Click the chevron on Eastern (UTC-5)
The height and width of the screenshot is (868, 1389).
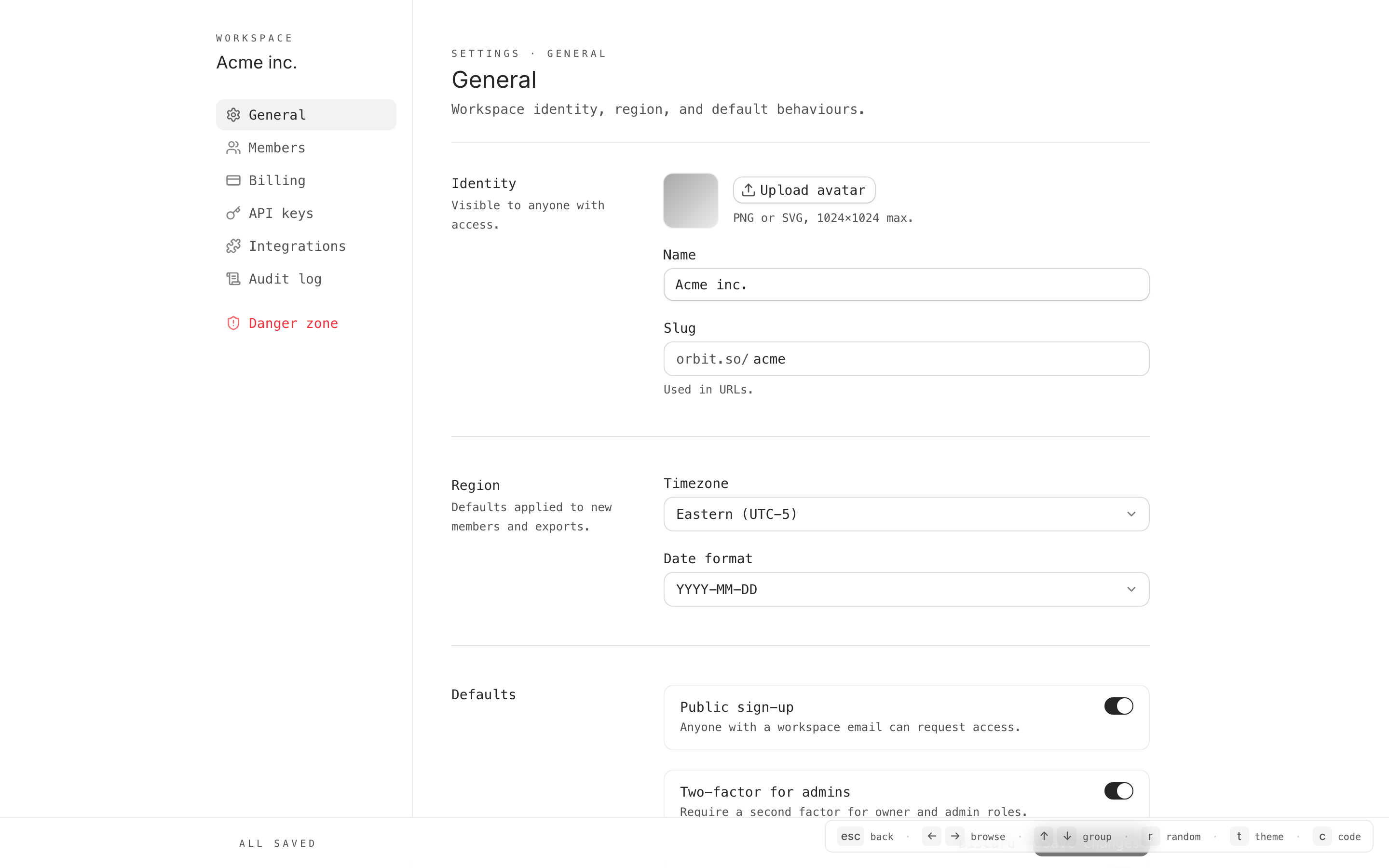(x=1130, y=514)
